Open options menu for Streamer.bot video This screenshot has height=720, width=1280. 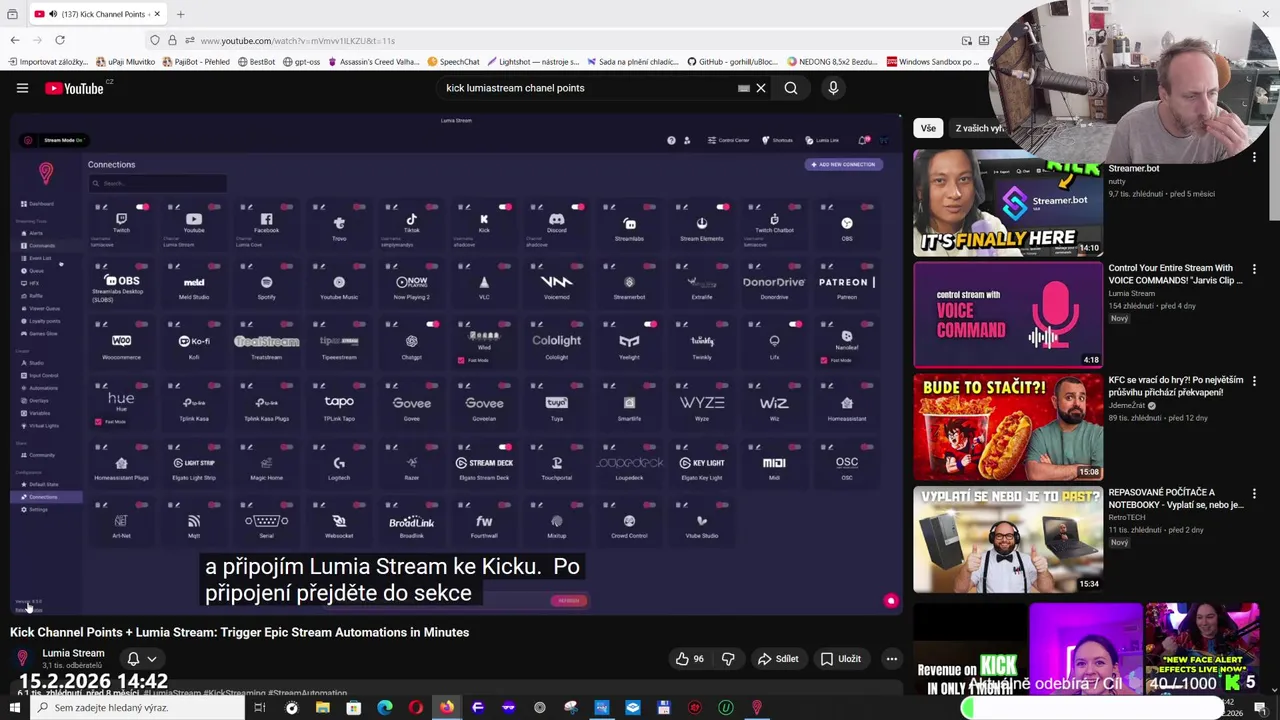point(1254,158)
